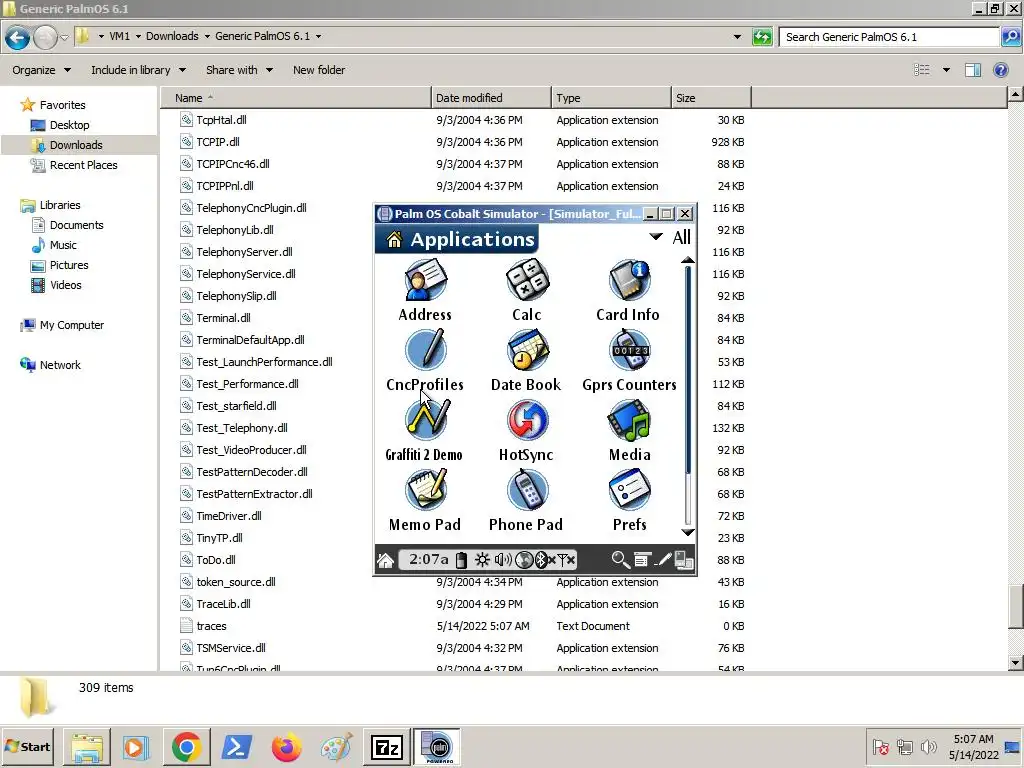The width and height of the screenshot is (1024, 768).
Task: Click New folder button
Action: pyautogui.click(x=319, y=70)
